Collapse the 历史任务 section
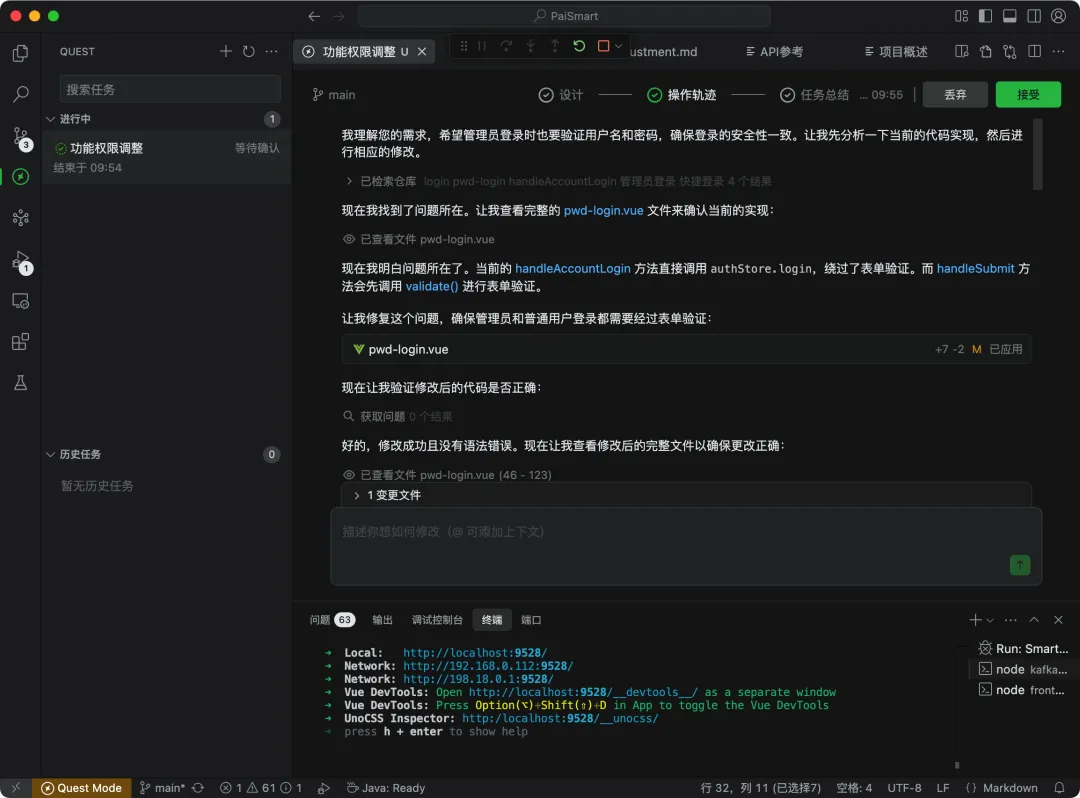 [50, 454]
